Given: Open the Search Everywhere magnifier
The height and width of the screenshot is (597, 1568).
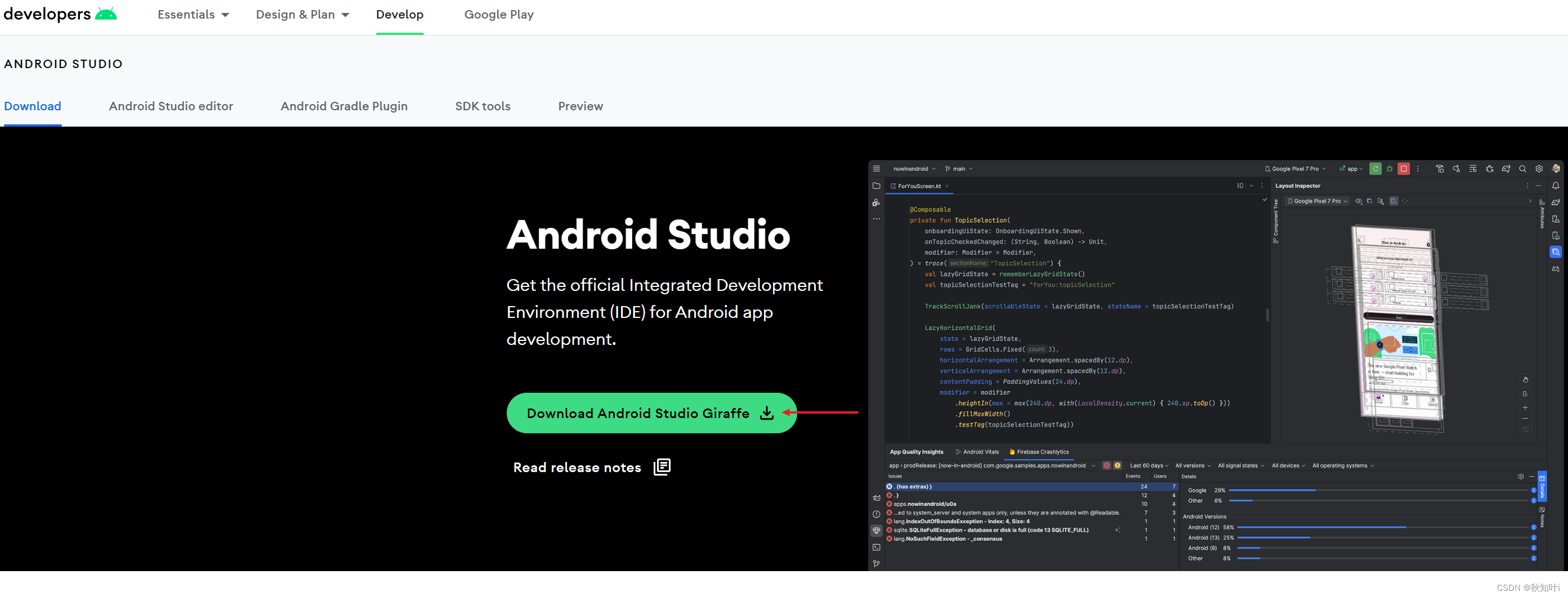Looking at the screenshot, I should click(1522, 169).
